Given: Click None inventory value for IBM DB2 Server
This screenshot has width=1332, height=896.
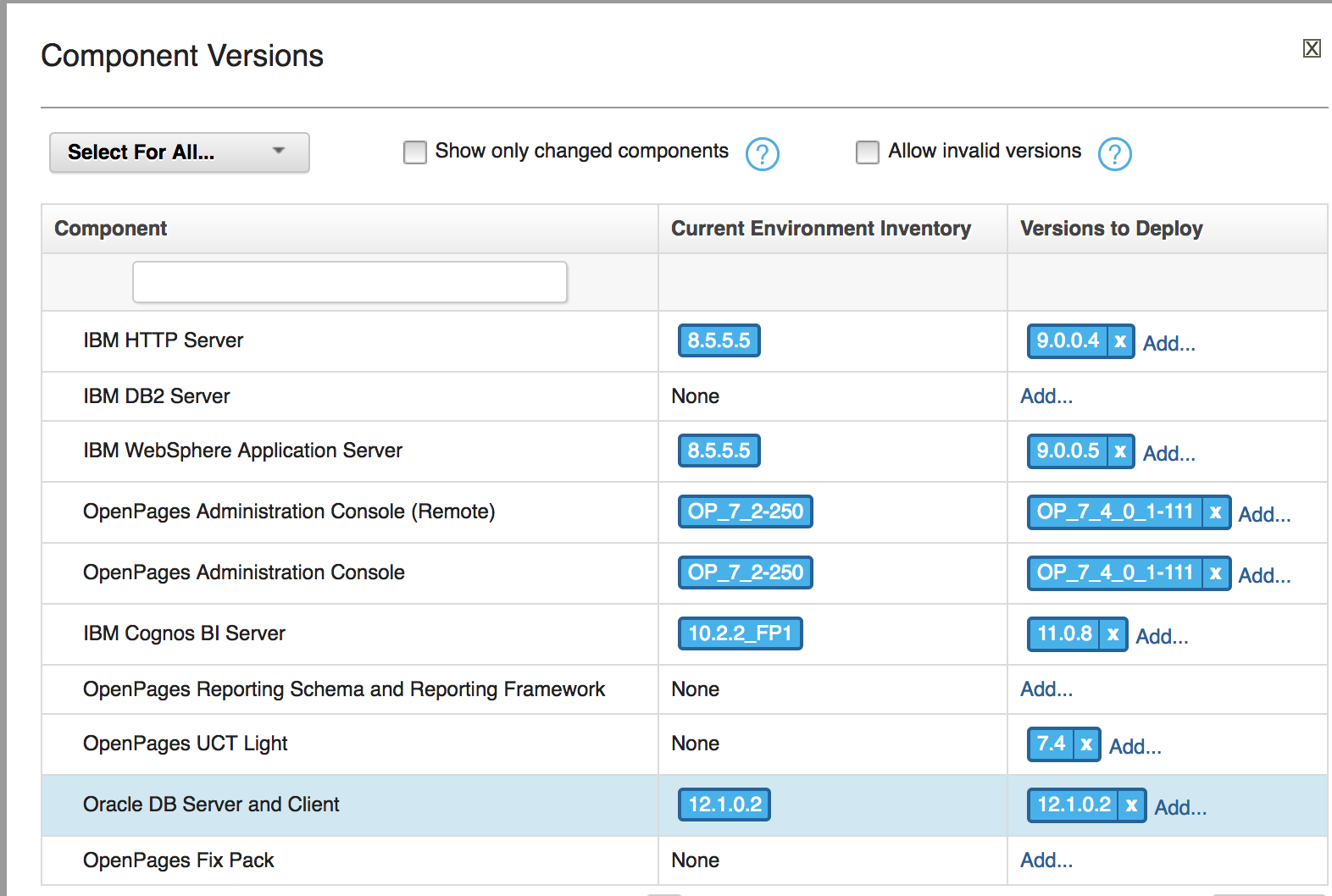Looking at the screenshot, I should tap(695, 396).
